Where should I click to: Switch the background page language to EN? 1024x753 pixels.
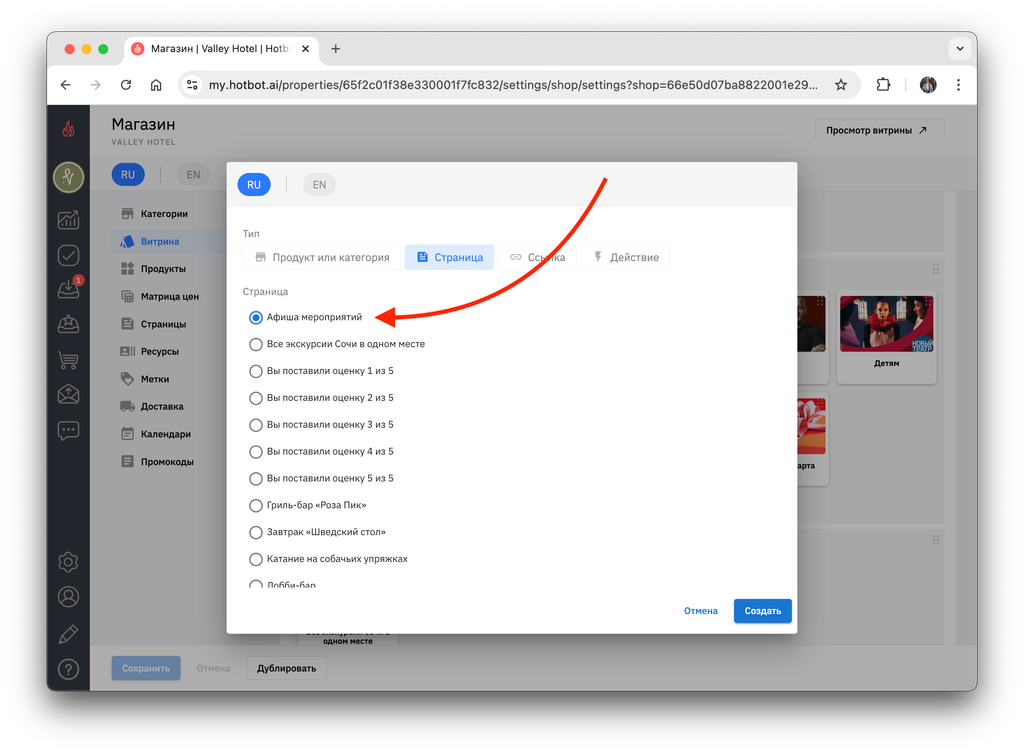click(x=193, y=175)
